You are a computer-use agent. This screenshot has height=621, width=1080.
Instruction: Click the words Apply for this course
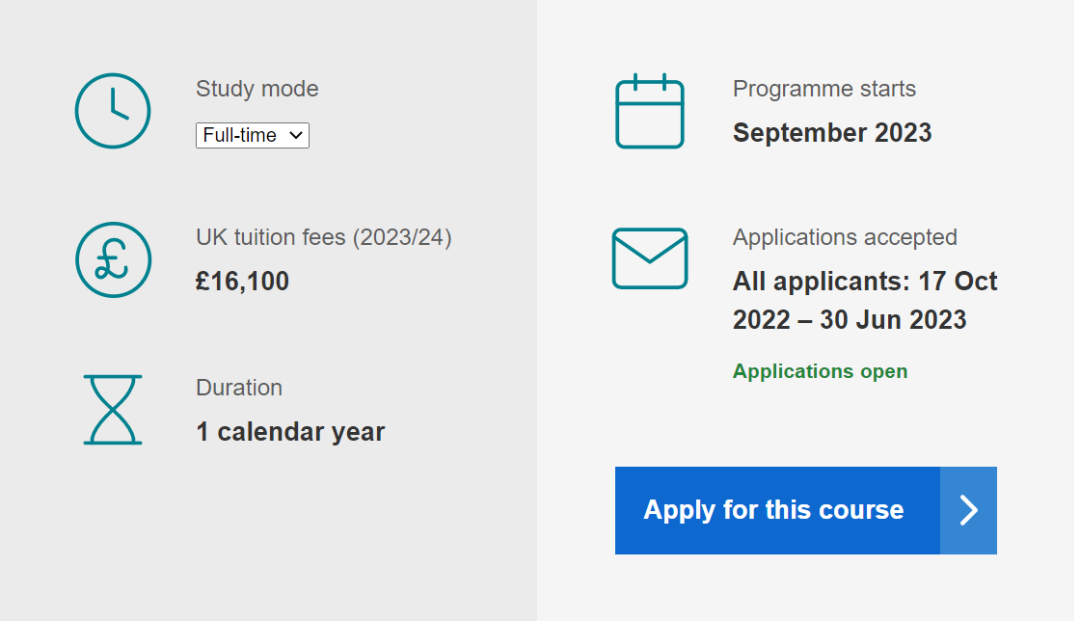click(x=773, y=510)
